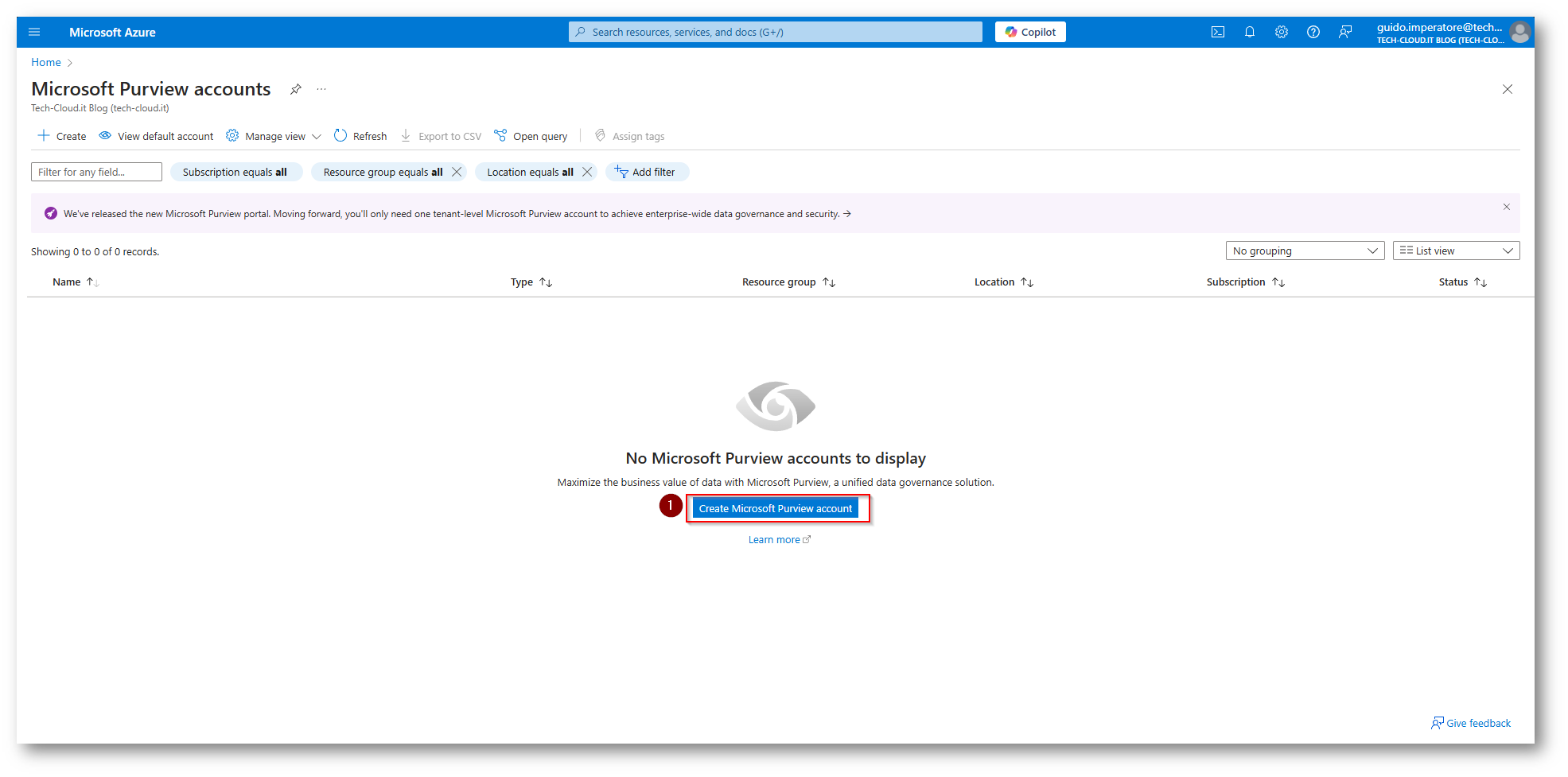The image size is (1568, 777).
Task: Click the user account avatar
Action: (x=1520, y=33)
